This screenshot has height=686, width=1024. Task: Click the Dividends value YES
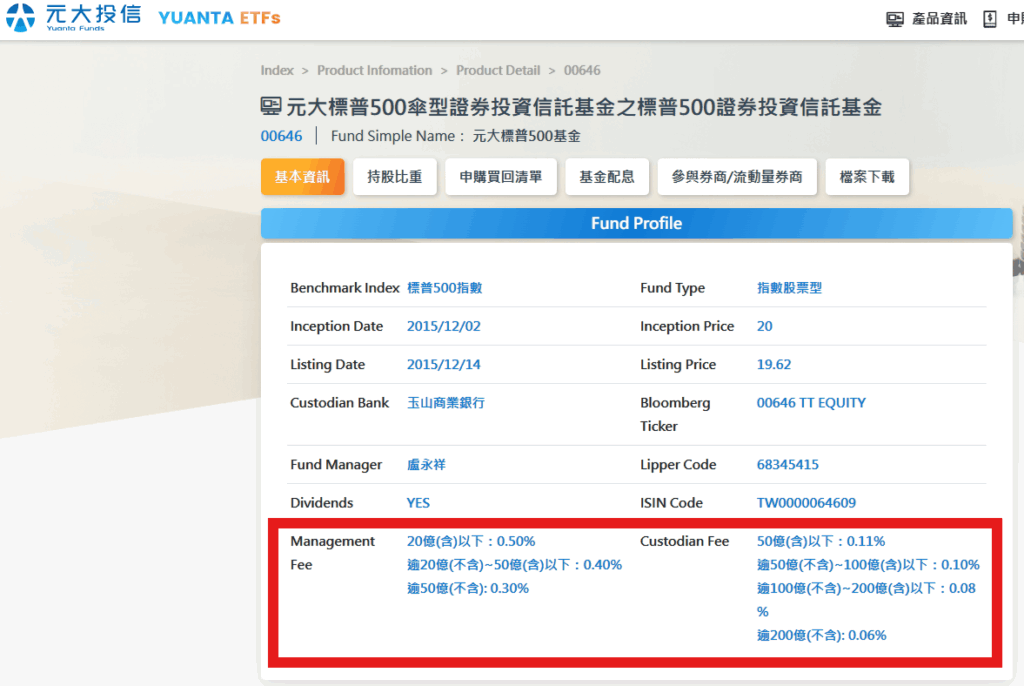click(x=418, y=502)
